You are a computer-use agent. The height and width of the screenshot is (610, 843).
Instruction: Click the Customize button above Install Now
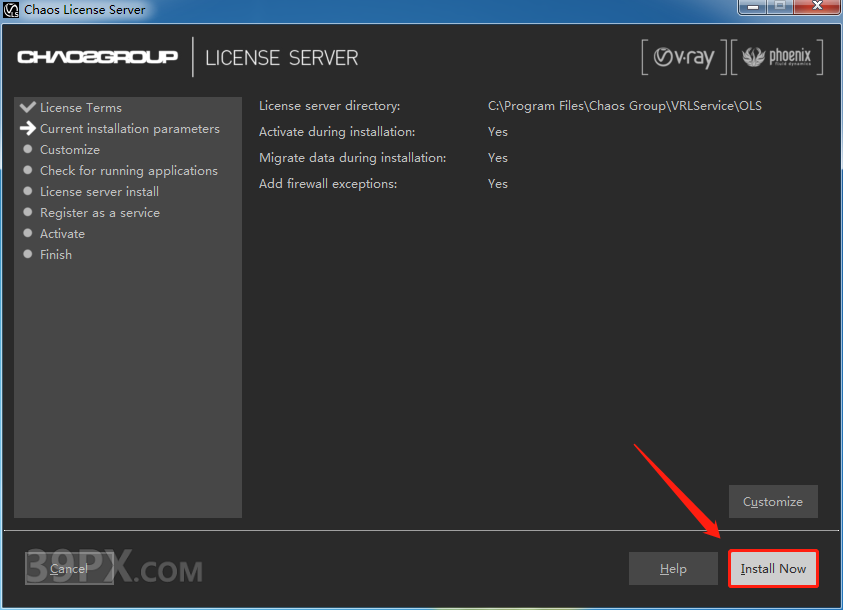click(x=773, y=501)
